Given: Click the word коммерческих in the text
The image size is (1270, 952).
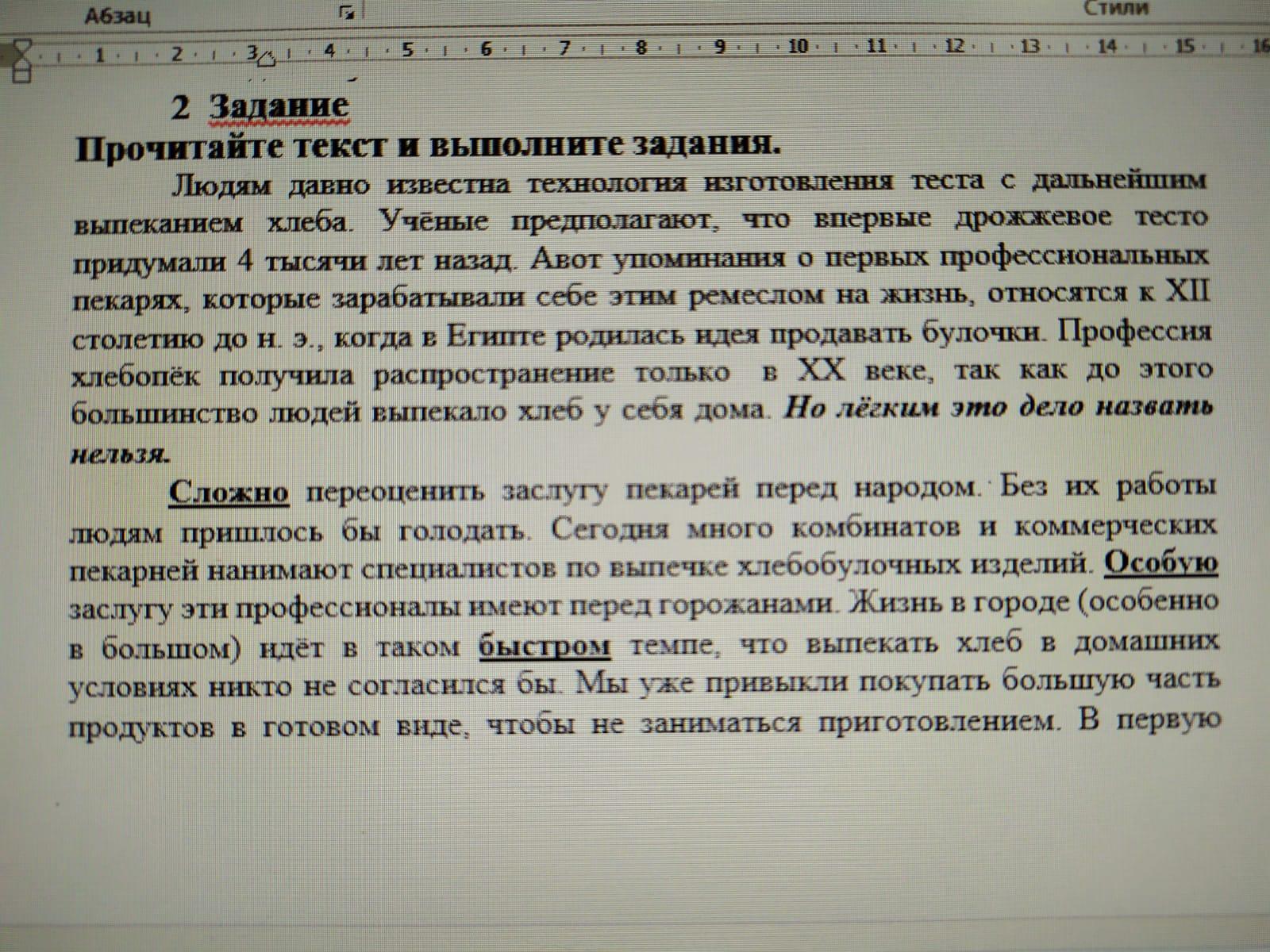Looking at the screenshot, I should pos(1117,526).
